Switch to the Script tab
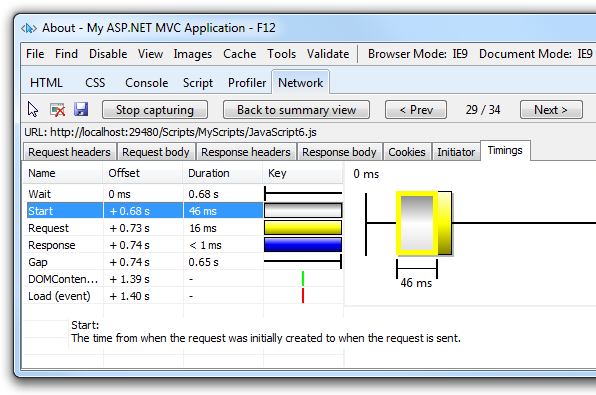The image size is (596, 395). (198, 83)
